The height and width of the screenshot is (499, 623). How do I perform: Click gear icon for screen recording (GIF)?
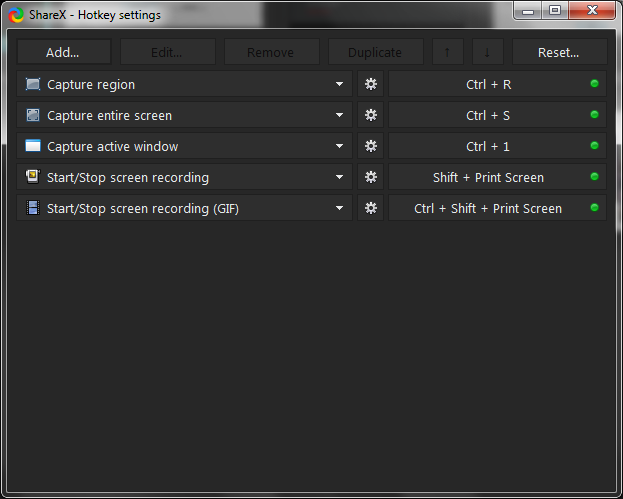[370, 208]
